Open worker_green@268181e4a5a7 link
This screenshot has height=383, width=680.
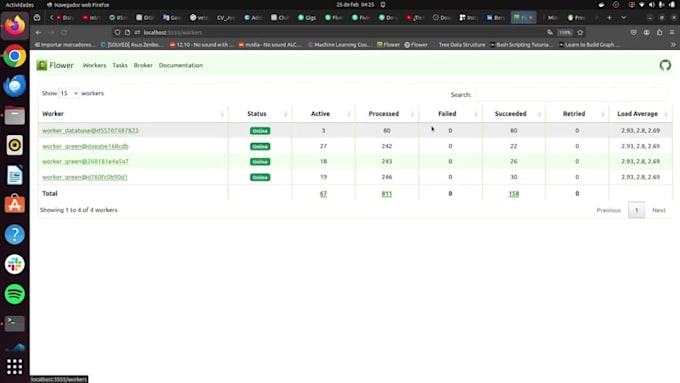pyautogui.click(x=85, y=161)
